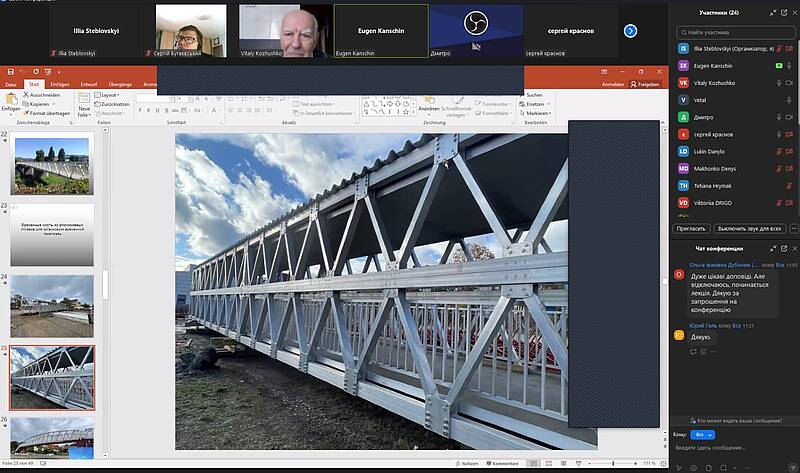This screenshot has width=800, height=473.
Task: Open the Markieren dropdown
Action: 535,113
